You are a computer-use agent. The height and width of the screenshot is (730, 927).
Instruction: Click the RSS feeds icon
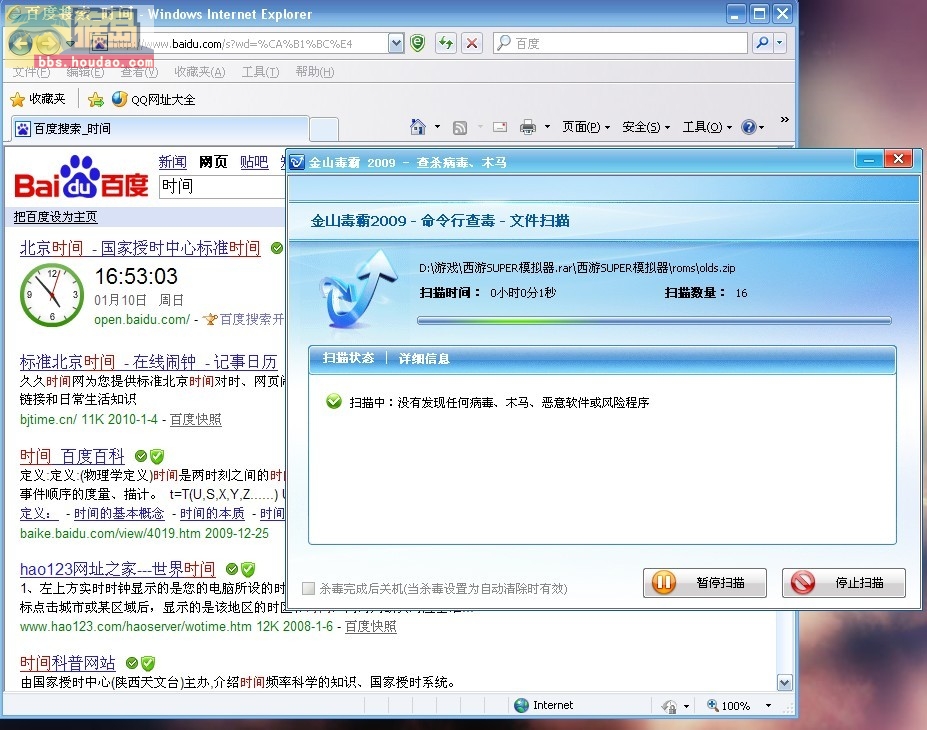[x=460, y=127]
